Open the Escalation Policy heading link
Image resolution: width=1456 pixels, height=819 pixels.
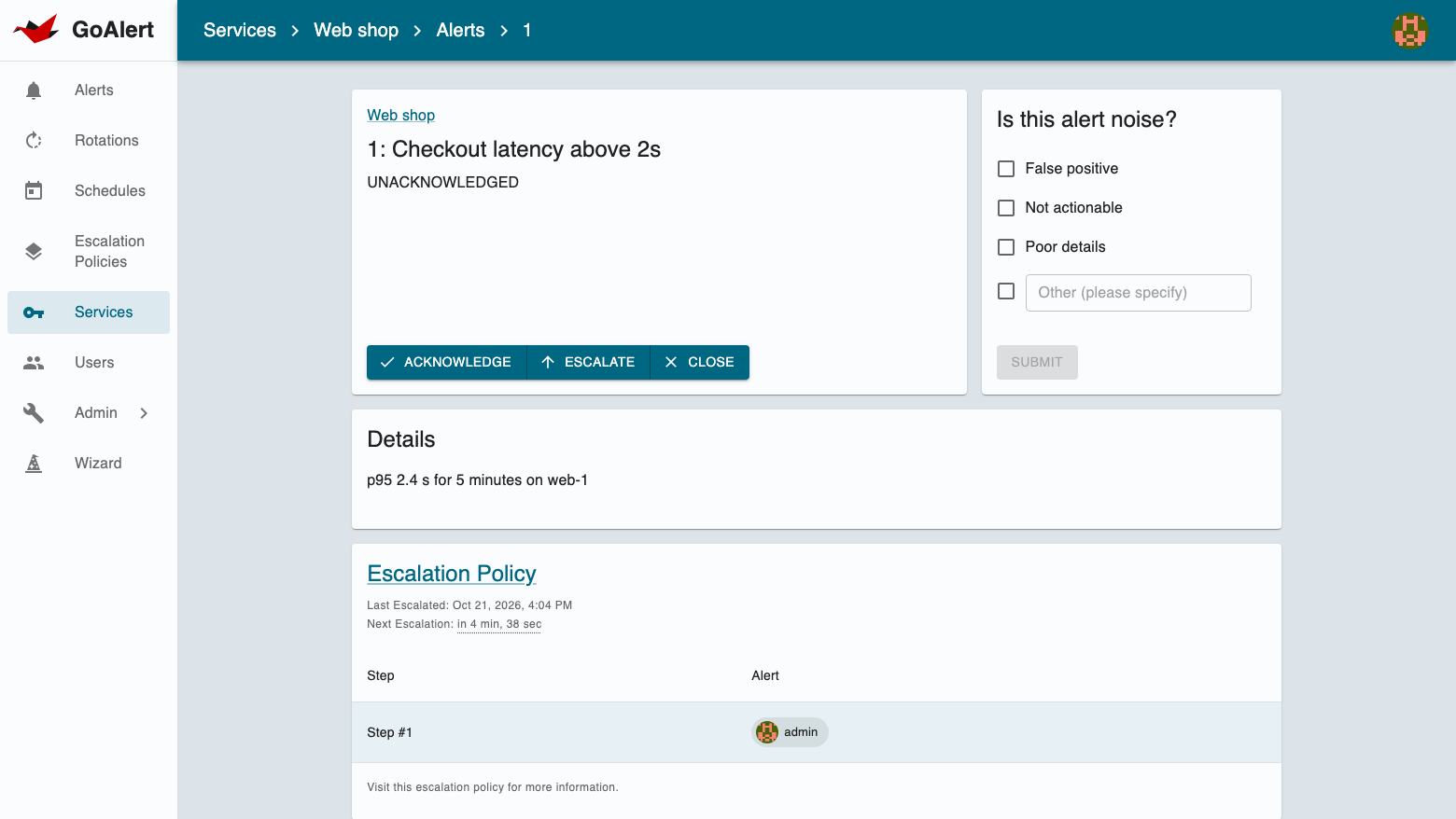(x=452, y=574)
